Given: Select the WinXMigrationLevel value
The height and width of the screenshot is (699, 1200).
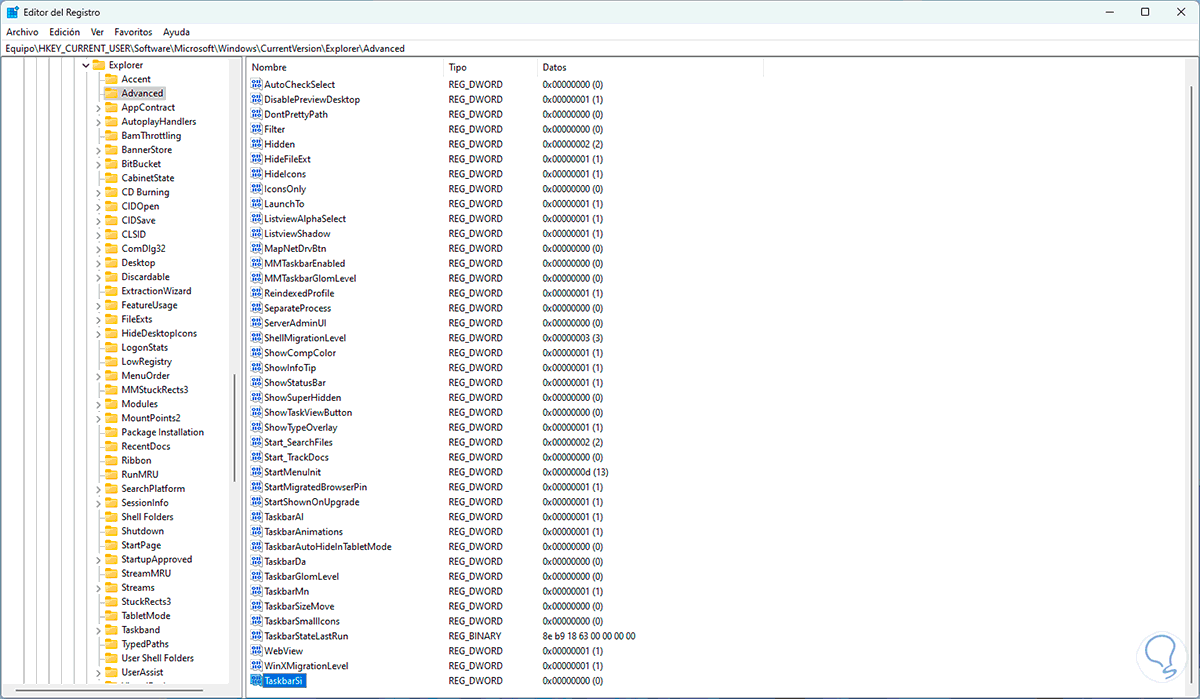Looking at the screenshot, I should pyautogui.click(x=306, y=666).
